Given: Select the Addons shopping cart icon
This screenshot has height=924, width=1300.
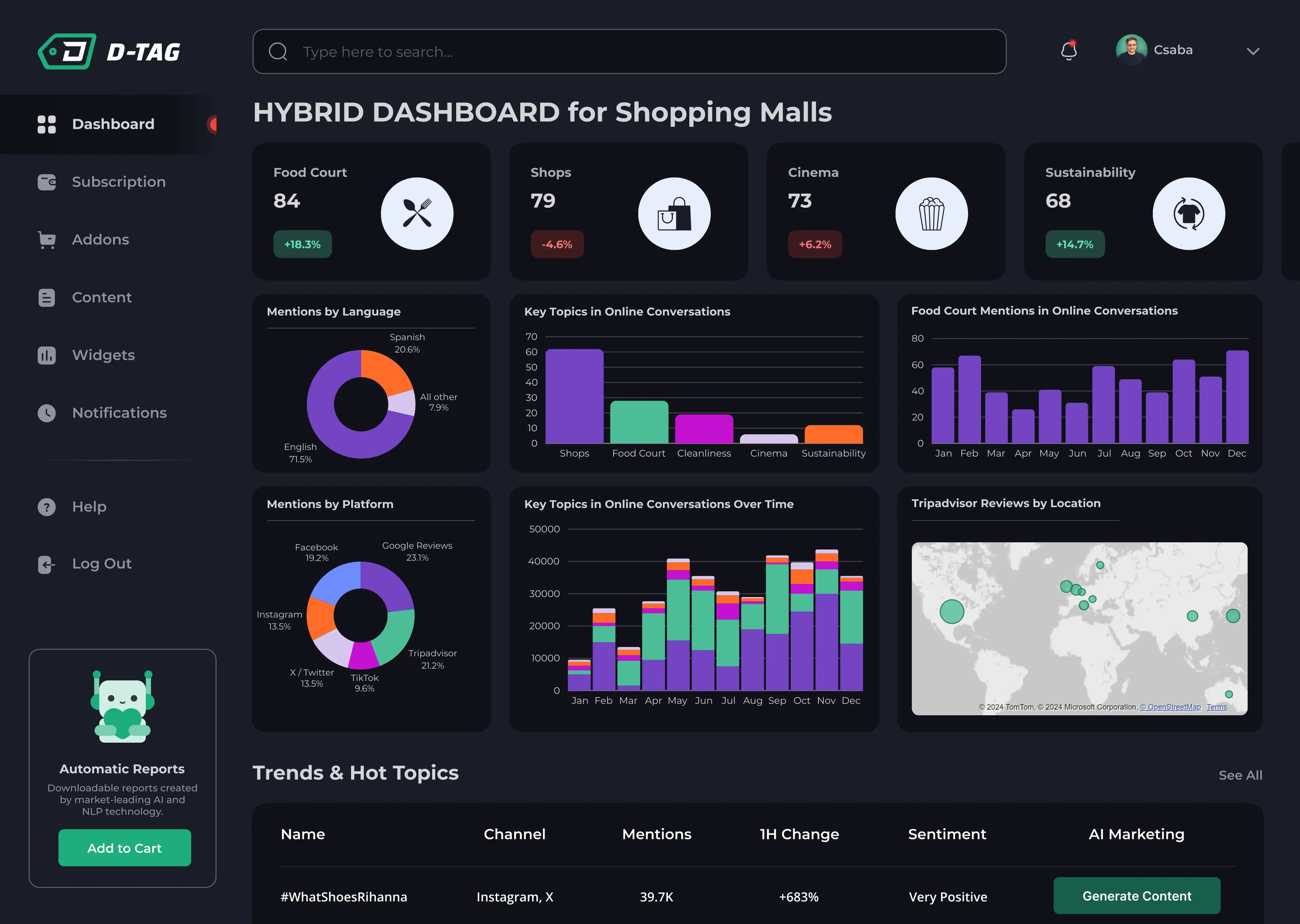Looking at the screenshot, I should (x=46, y=239).
